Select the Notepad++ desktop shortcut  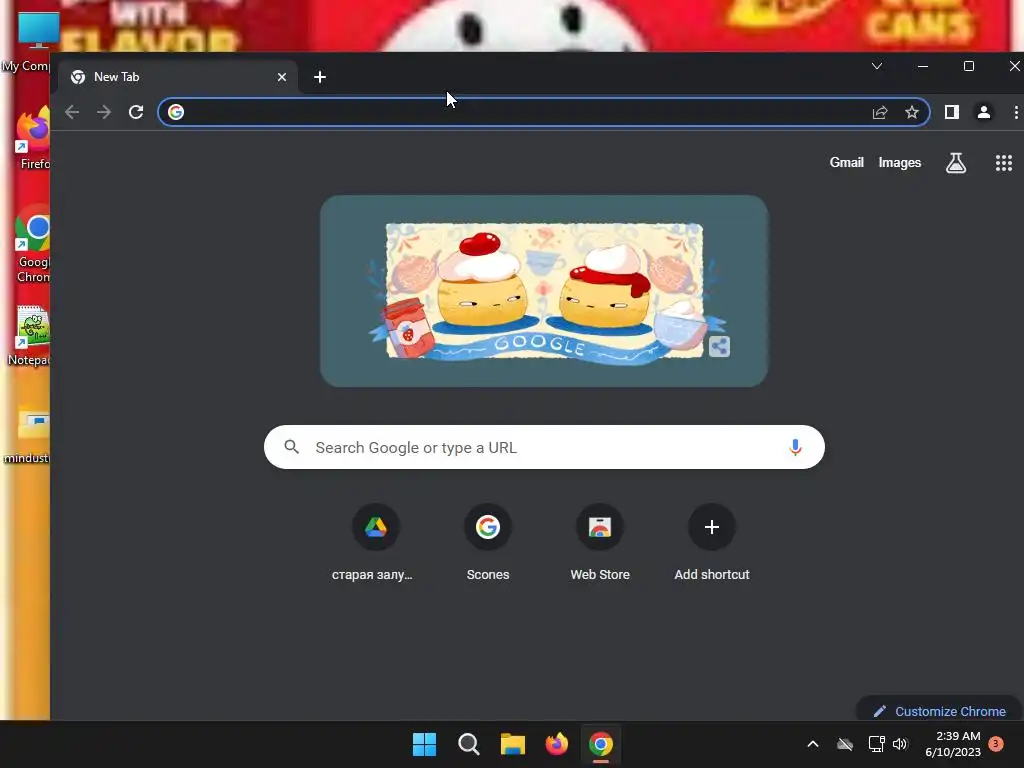click(x=29, y=336)
